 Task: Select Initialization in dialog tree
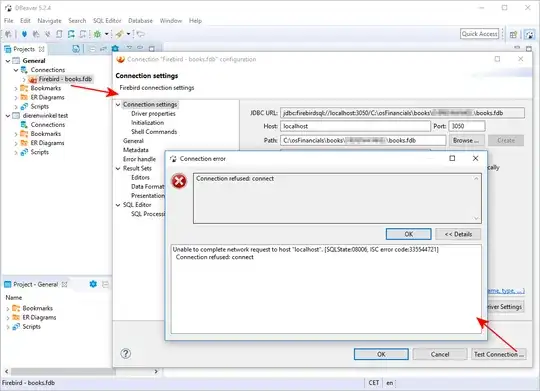click(147, 123)
